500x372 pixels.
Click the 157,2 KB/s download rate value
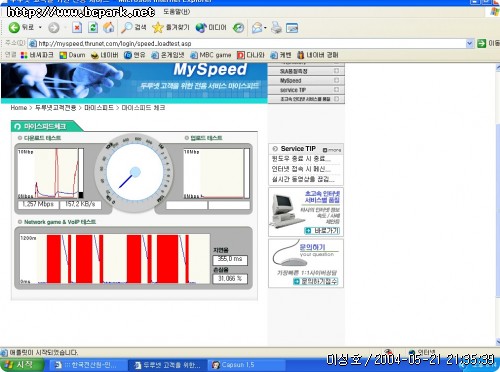coord(80,204)
